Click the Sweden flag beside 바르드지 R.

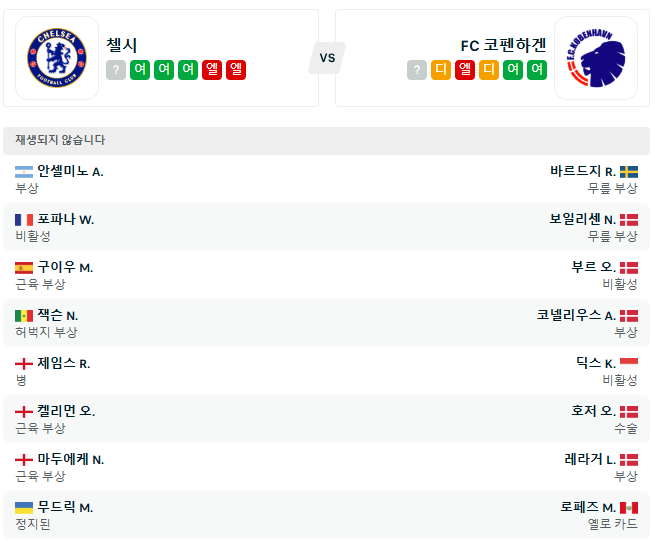[629, 171]
